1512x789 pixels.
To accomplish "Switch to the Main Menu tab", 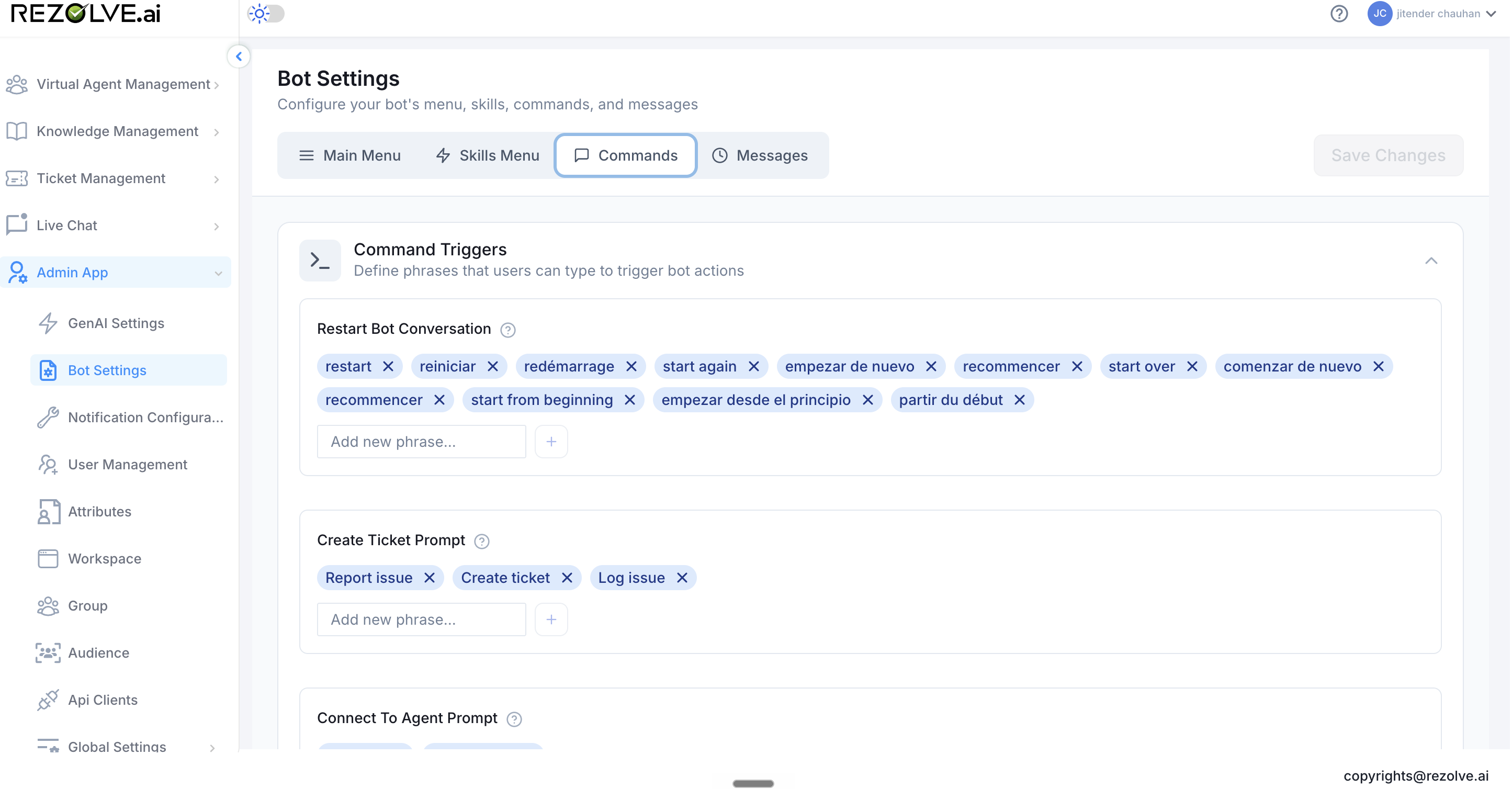I will pyautogui.click(x=350, y=155).
